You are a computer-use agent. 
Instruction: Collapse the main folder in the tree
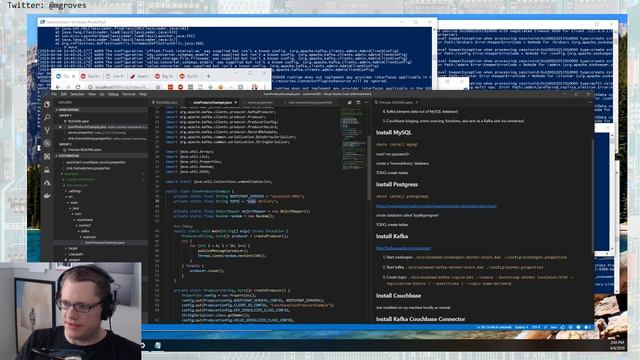coord(74,202)
